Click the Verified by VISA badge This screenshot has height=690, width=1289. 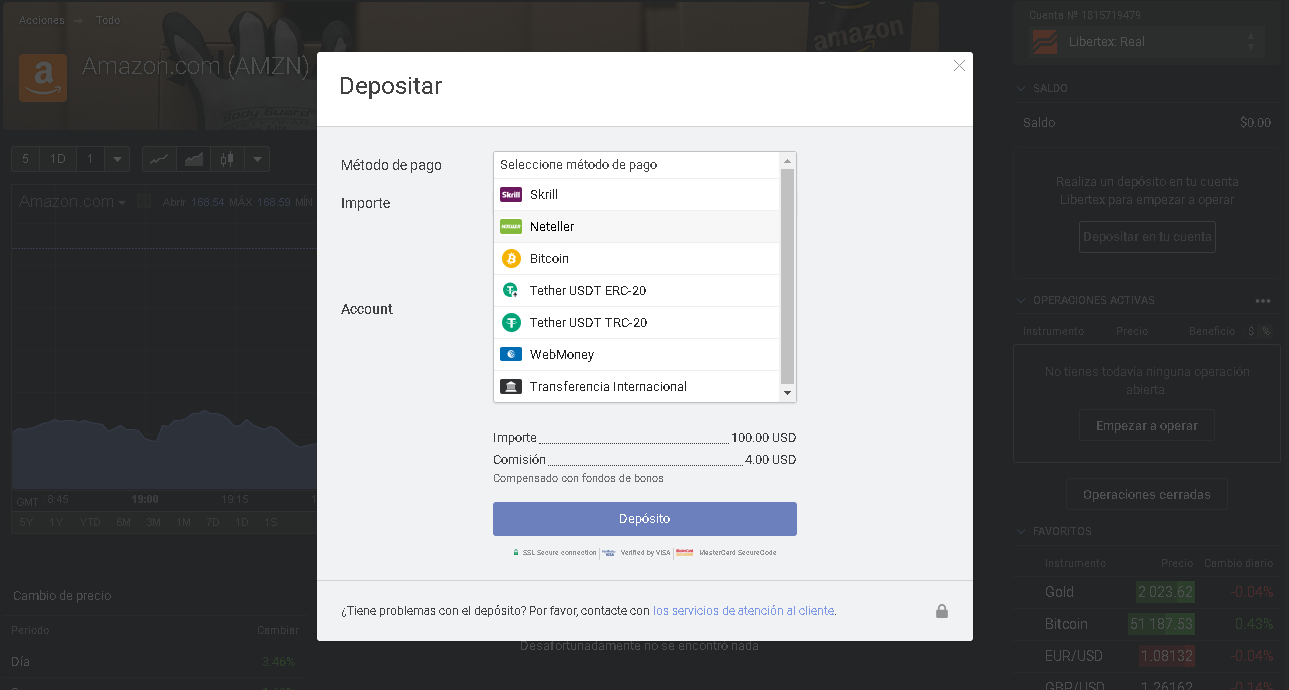point(636,552)
